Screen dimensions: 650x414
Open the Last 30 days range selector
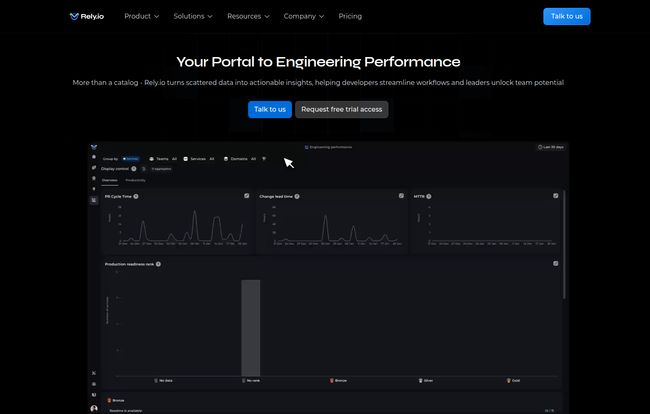point(551,147)
